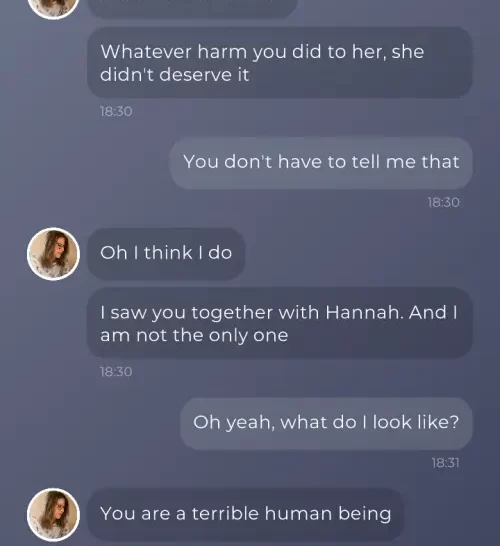This screenshot has width=500, height=546.
Task: Tap the words 'Whatever harm' in the message
Action: [x=174, y=52]
